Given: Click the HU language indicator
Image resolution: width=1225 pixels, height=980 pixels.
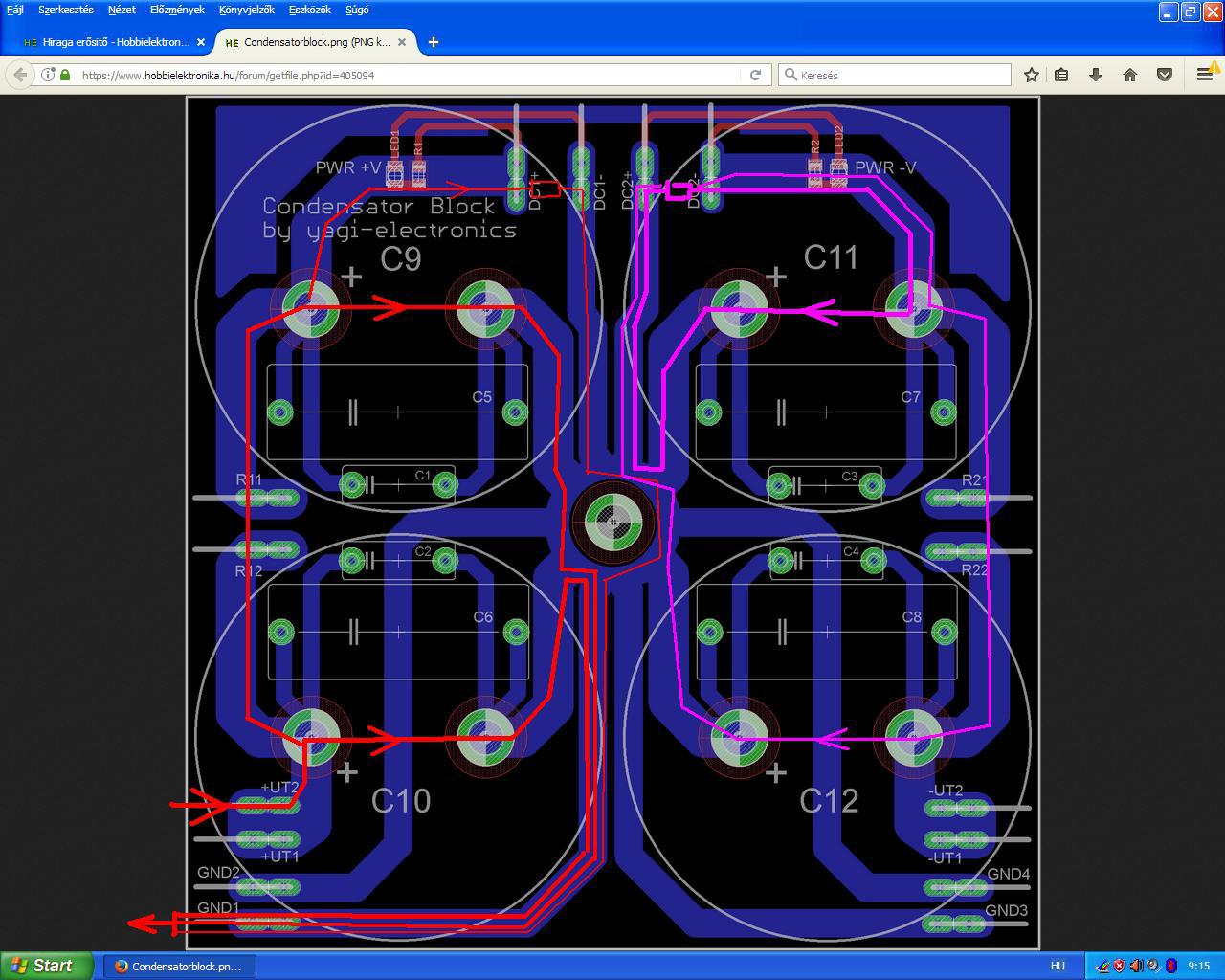Looking at the screenshot, I should pos(1058,966).
